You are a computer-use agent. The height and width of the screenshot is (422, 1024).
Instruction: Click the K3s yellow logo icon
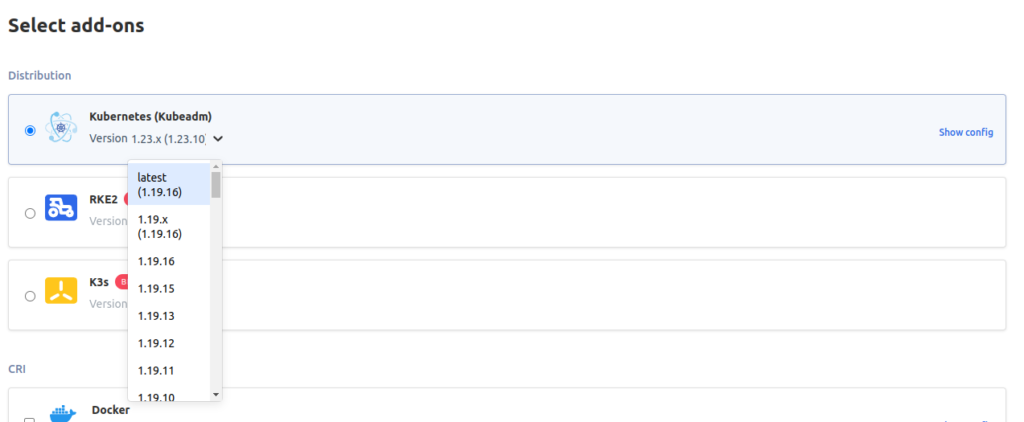[61, 291]
